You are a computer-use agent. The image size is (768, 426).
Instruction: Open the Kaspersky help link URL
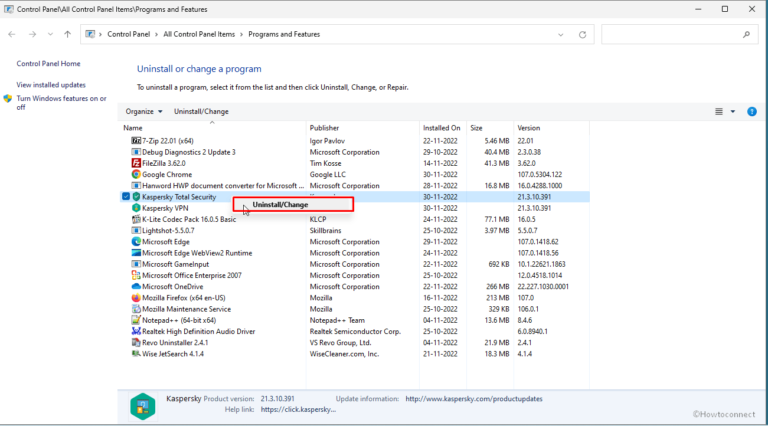tap(298, 409)
